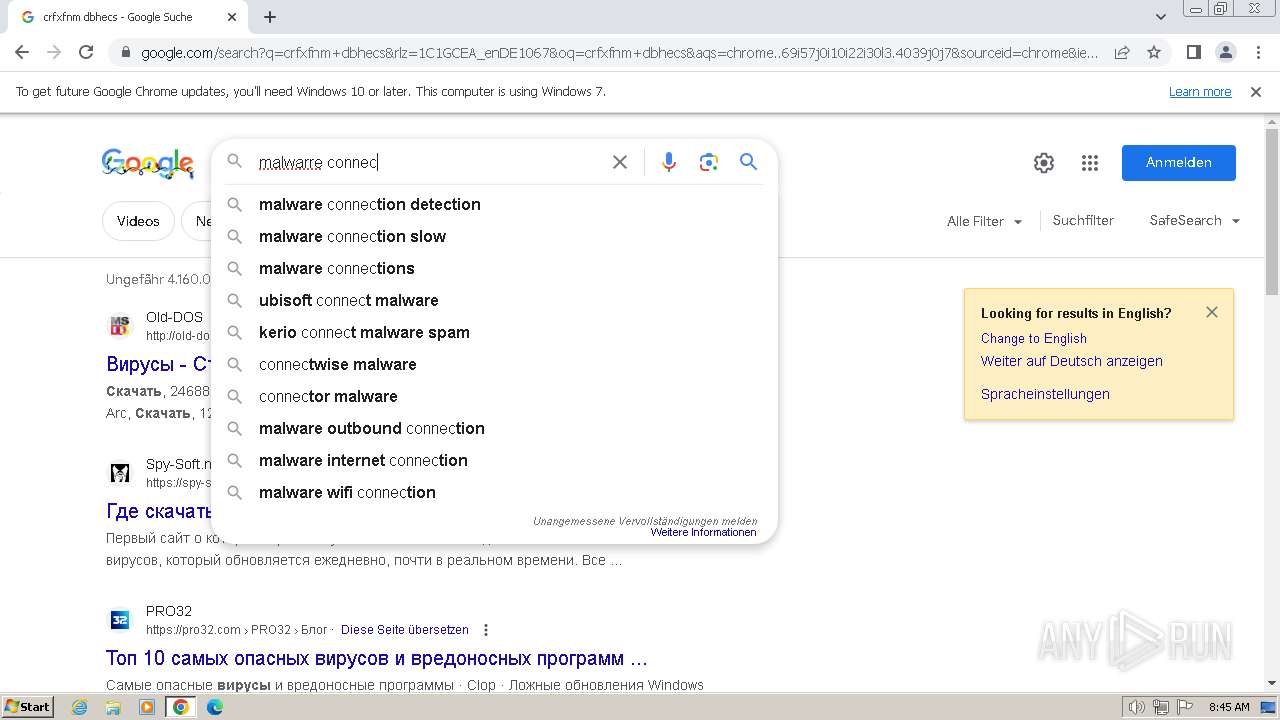Choose suggestion malware internet connection

495,460
